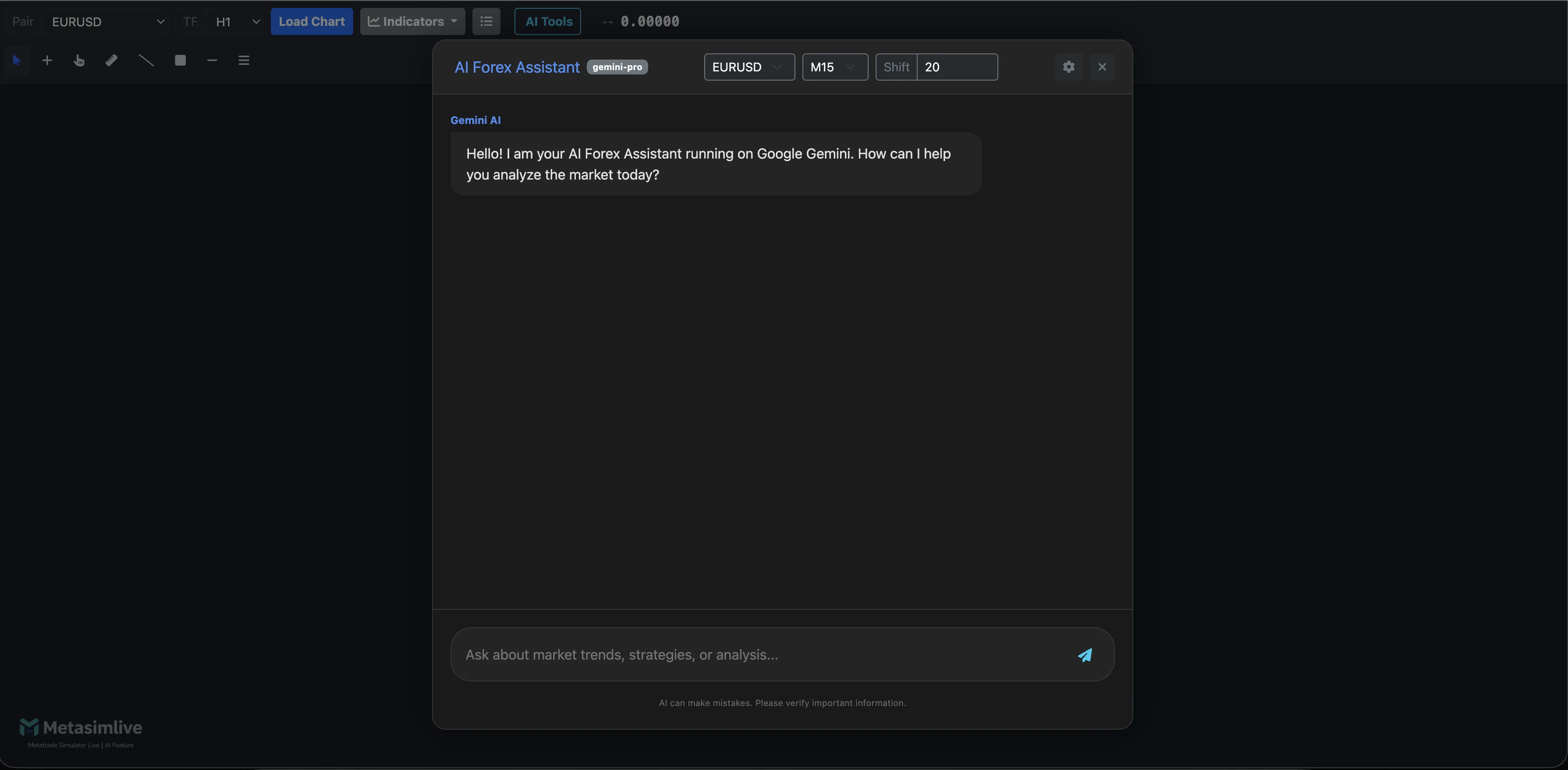Open the drawing tools hamburger menu
This screenshot has height=770, width=1568.
244,60
